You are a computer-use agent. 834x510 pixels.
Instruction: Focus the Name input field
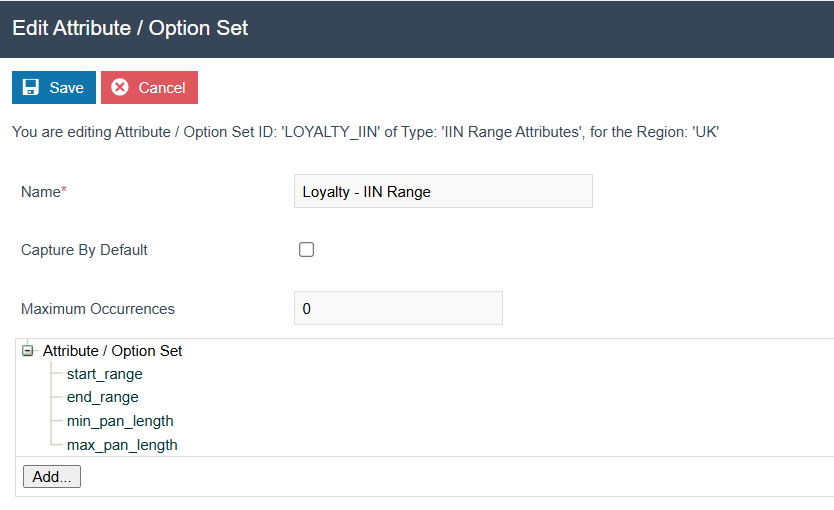coord(443,192)
